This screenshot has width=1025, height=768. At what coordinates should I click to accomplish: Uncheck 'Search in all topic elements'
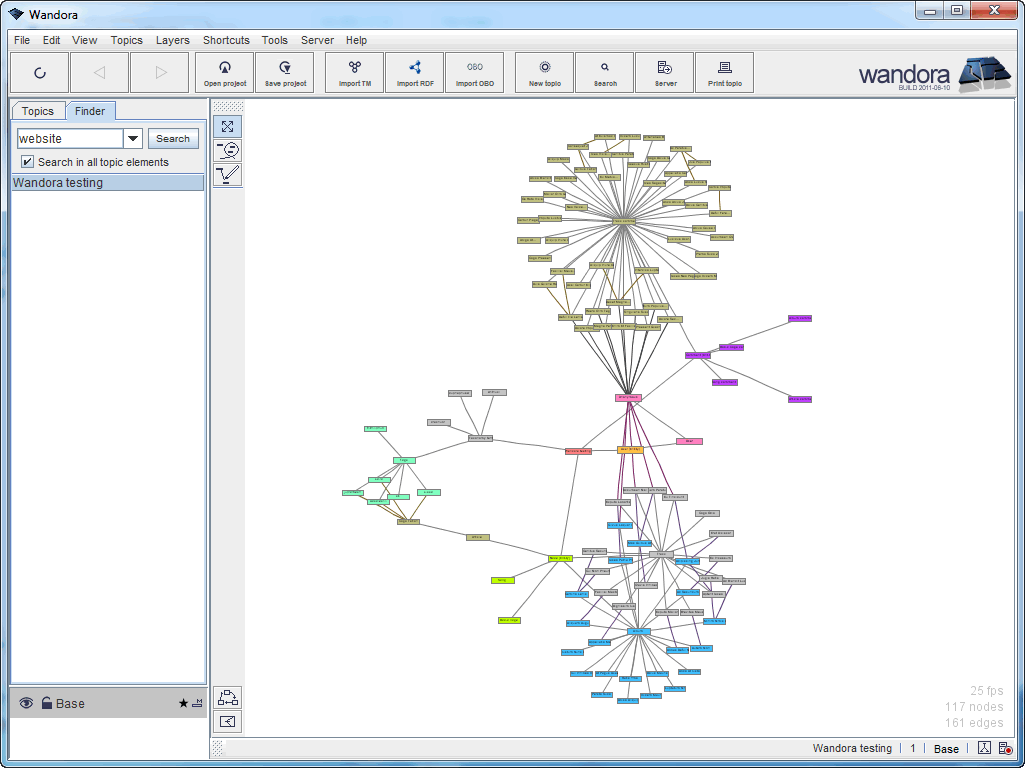pyautogui.click(x=26, y=161)
